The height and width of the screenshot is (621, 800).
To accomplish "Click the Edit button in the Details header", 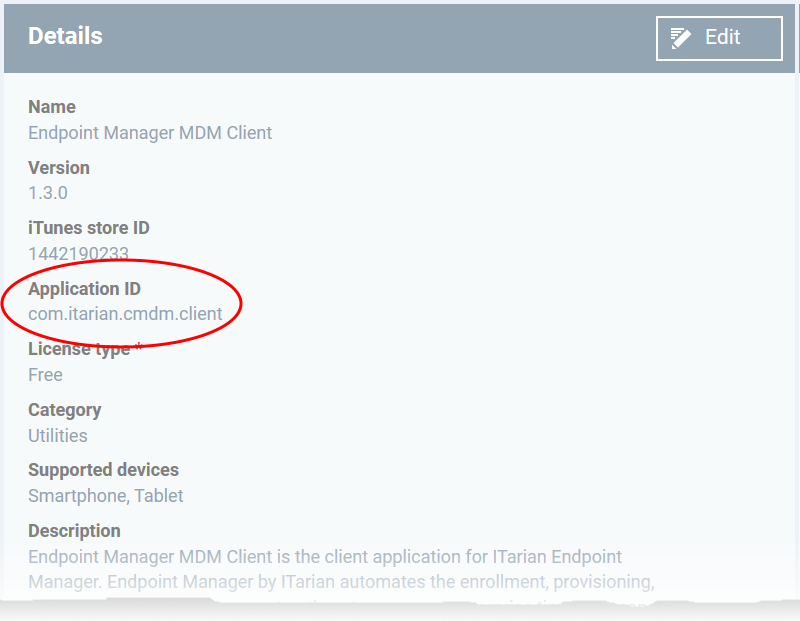I will click(x=719, y=38).
